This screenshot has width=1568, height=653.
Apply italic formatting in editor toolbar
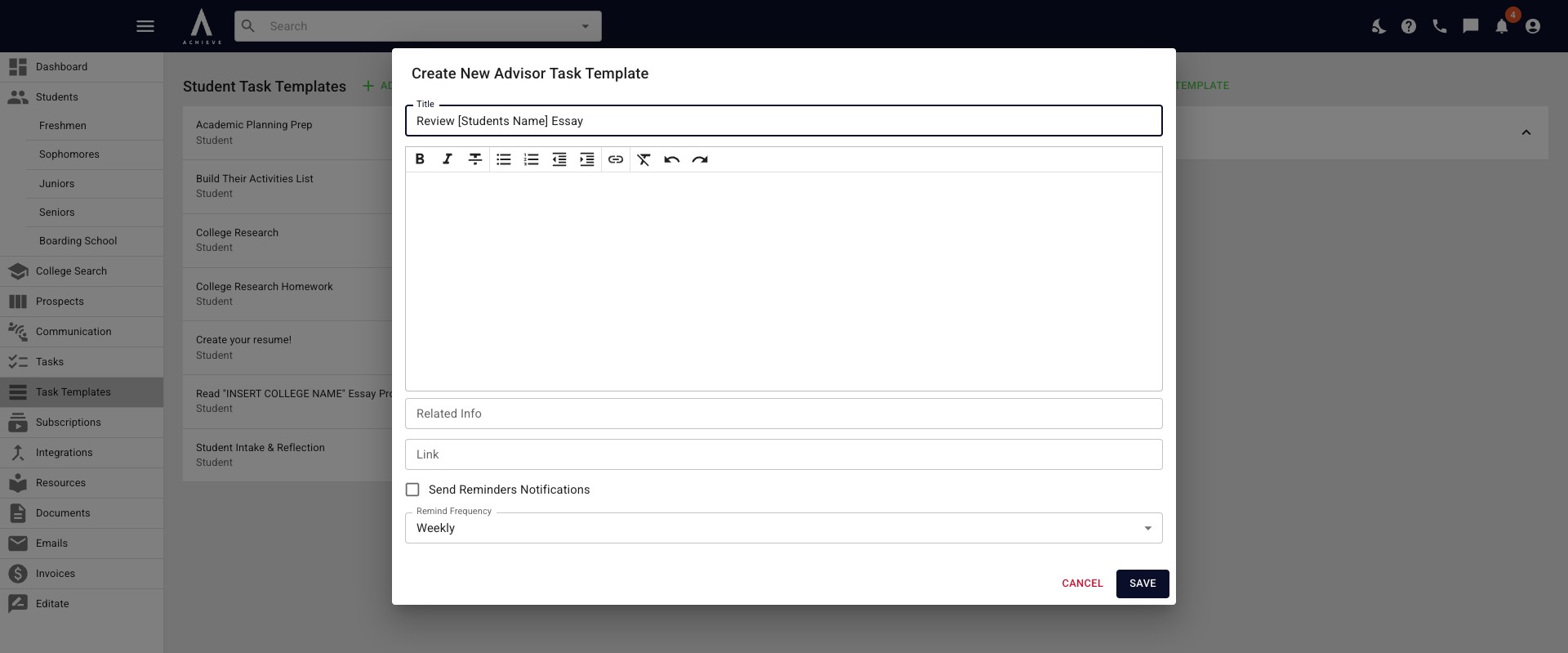tap(448, 159)
